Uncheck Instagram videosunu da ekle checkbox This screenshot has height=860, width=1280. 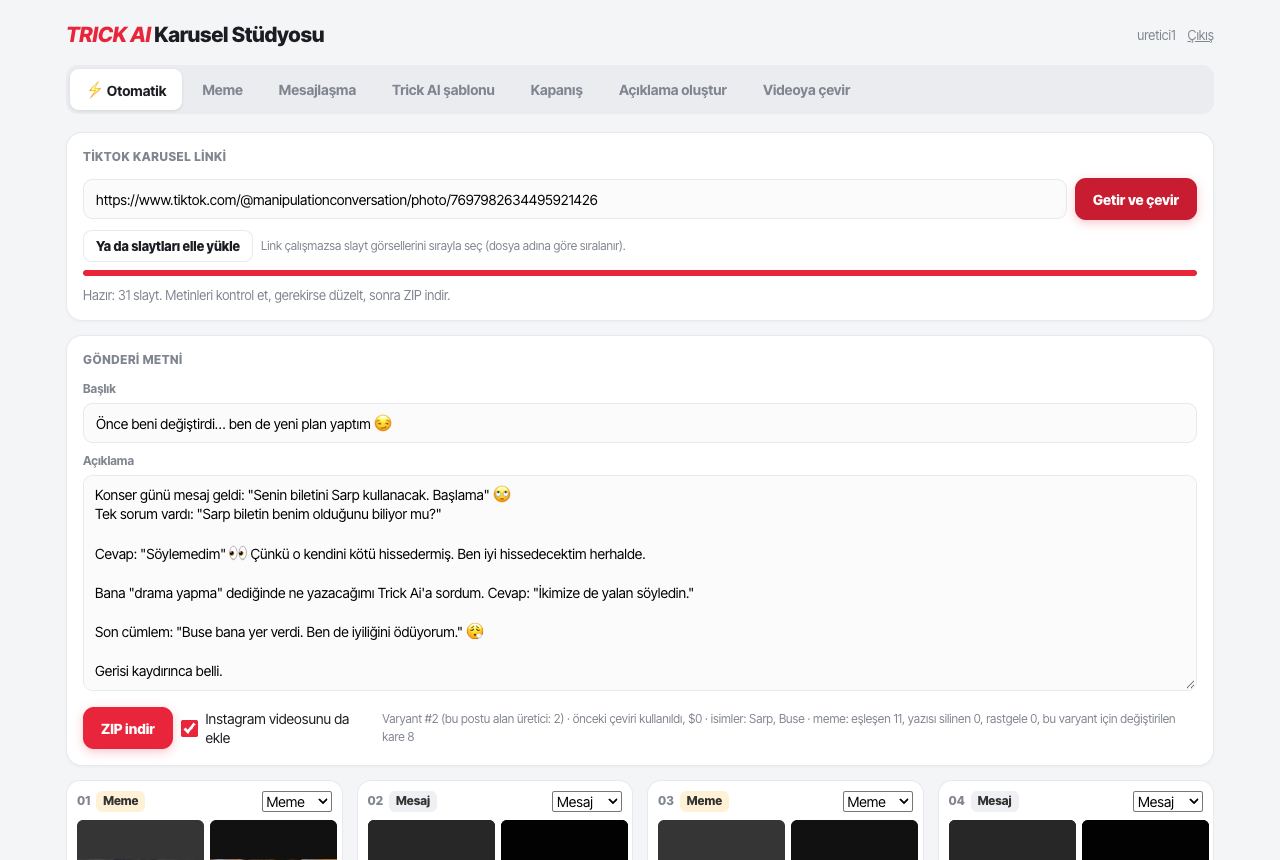(x=189, y=728)
